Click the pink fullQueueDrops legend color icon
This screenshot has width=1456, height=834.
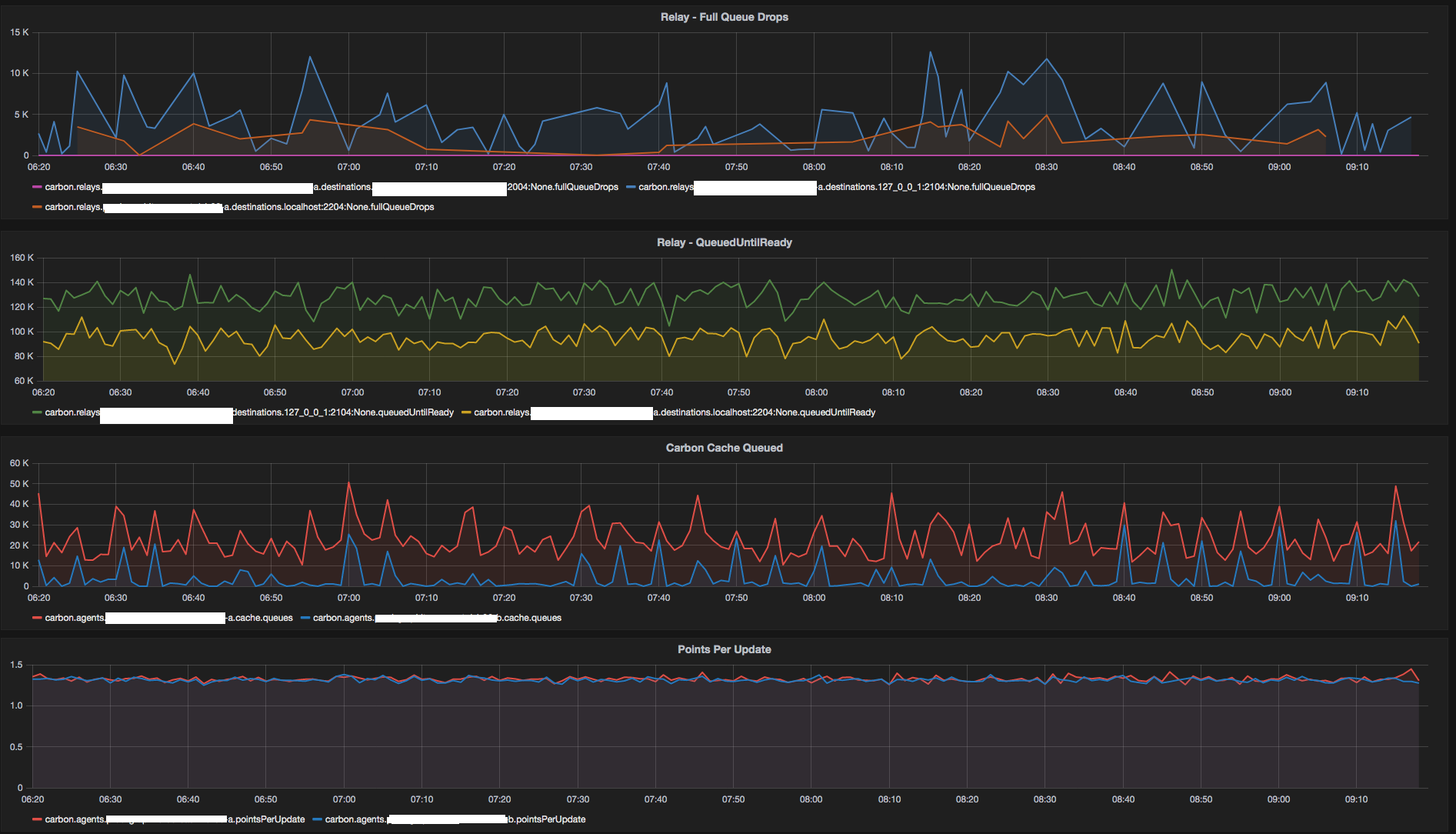point(36,187)
